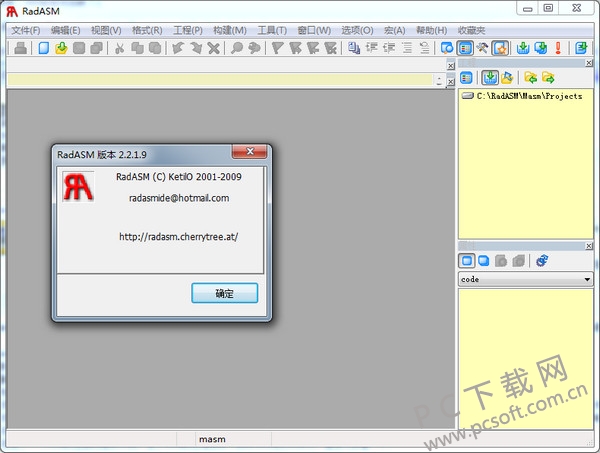Click the Delete X toolbar icon
The height and width of the screenshot is (453, 600).
click(214, 48)
